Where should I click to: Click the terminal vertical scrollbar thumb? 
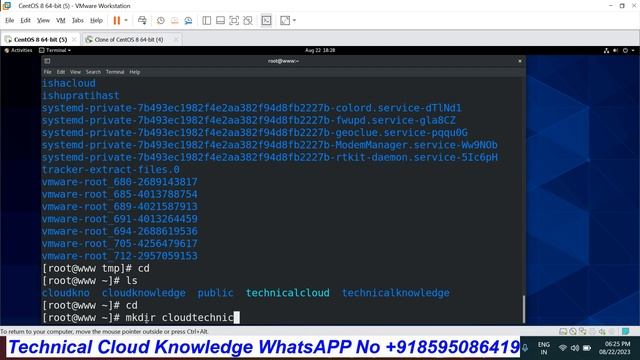523,309
